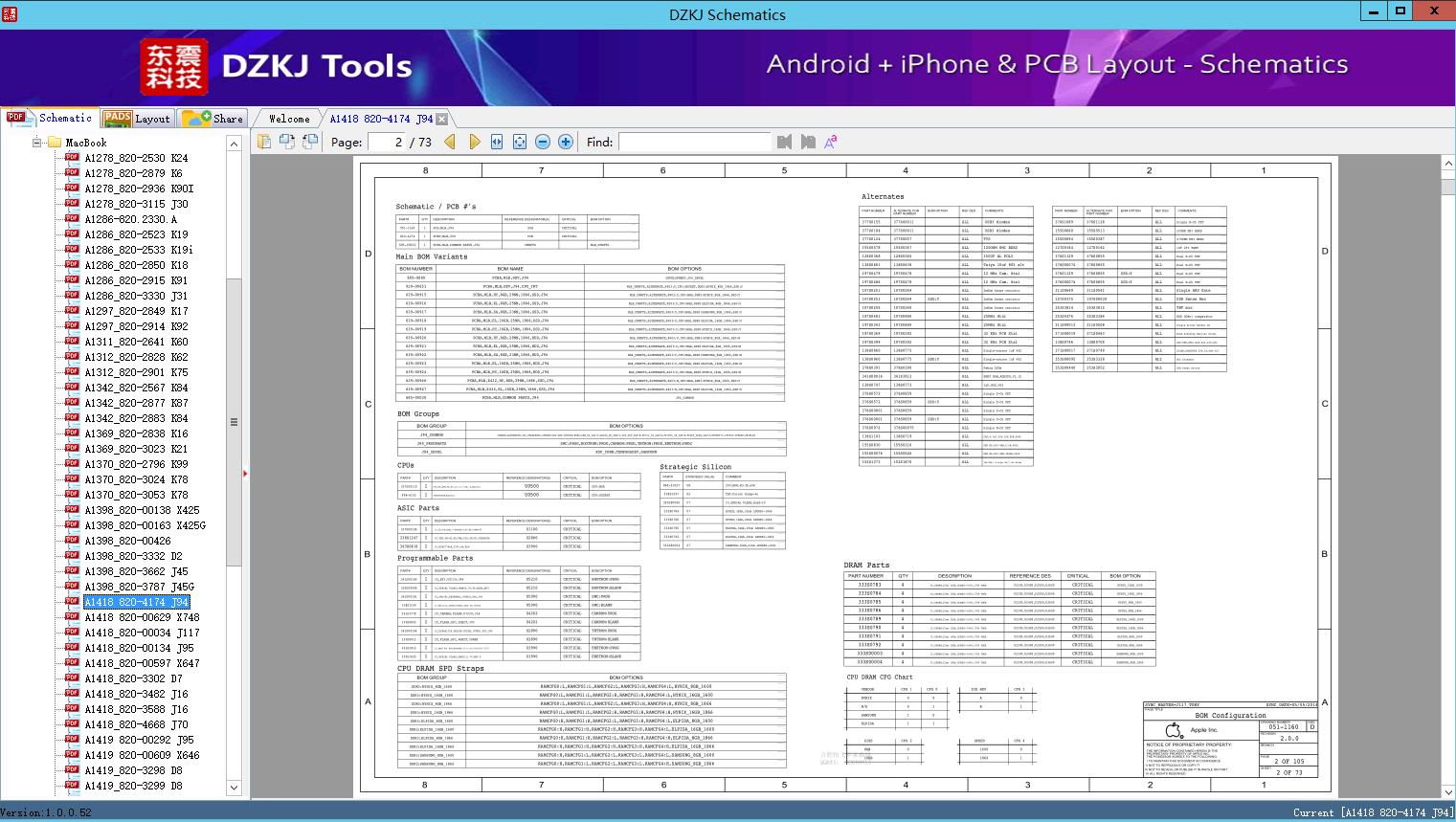Go to the previous page arrow

click(450, 142)
